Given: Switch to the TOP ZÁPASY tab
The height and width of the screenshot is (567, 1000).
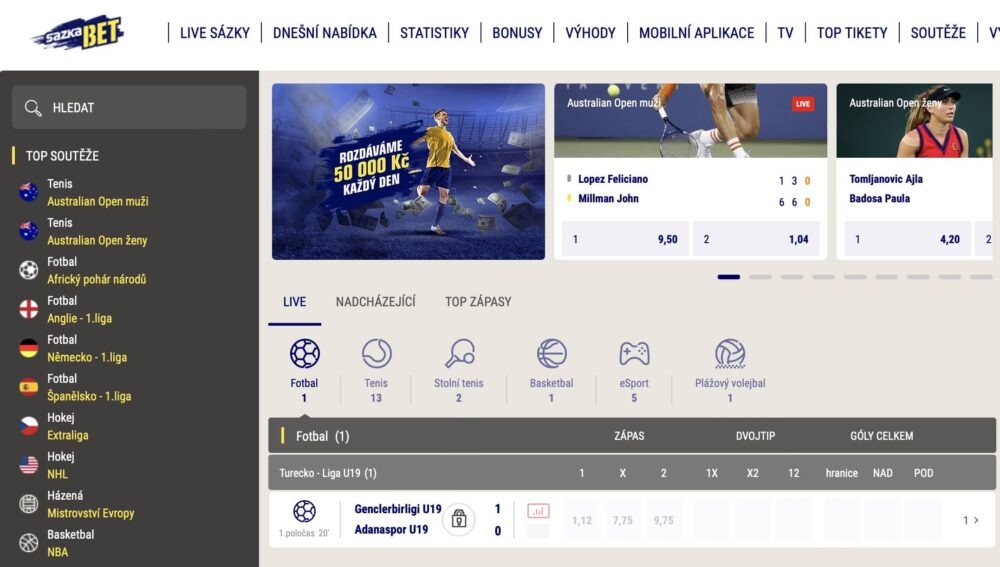Looking at the screenshot, I should [478, 302].
